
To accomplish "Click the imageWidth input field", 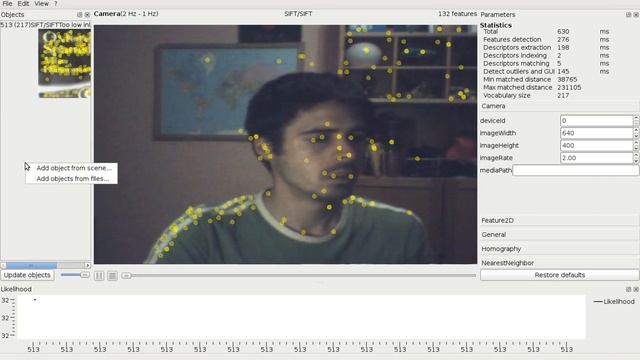I will tap(596, 133).
